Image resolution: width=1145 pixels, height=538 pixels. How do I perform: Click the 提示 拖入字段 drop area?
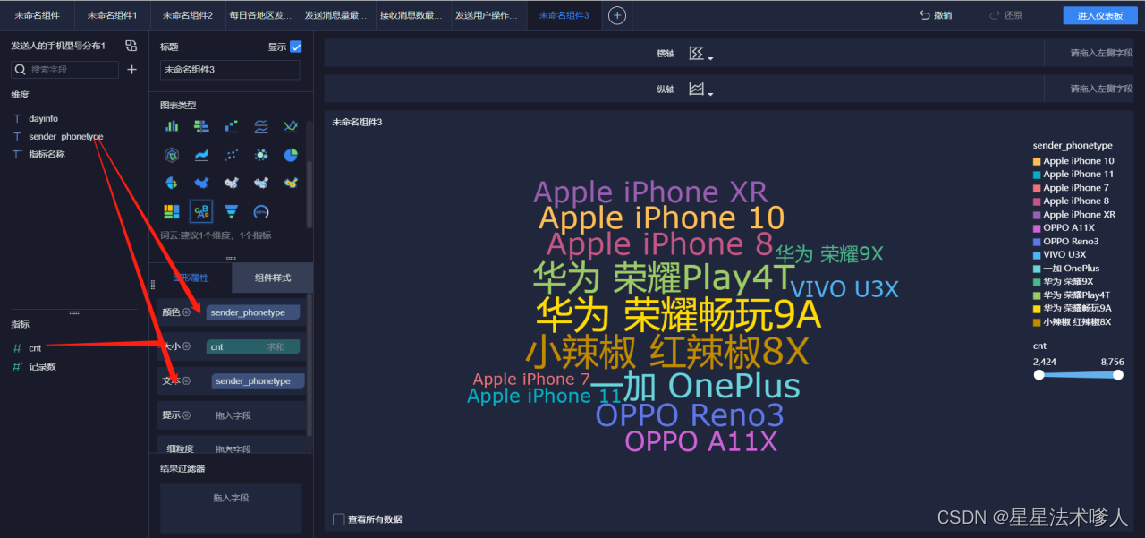coord(233,415)
